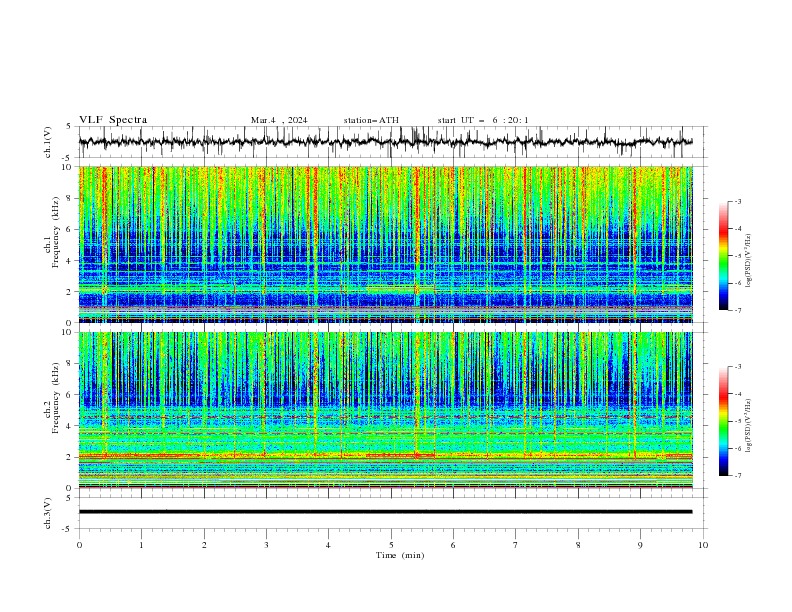Click inside the ch.1 spectrogram panel
Image resolution: width=792 pixels, height=612 pixels.
pos(385,244)
